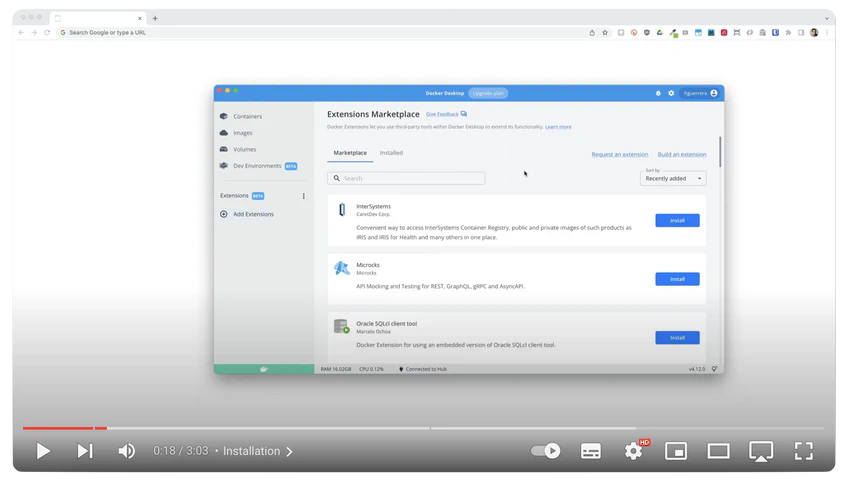Enter fullscreen mode

click(803, 451)
